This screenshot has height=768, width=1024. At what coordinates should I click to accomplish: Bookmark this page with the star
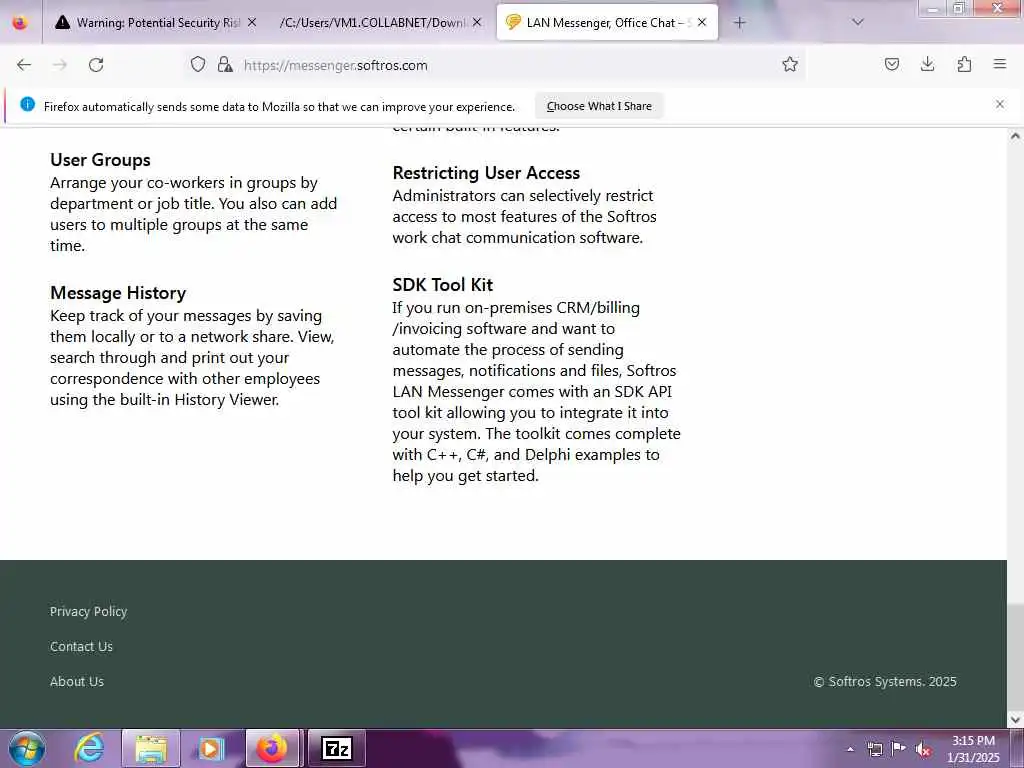790,64
